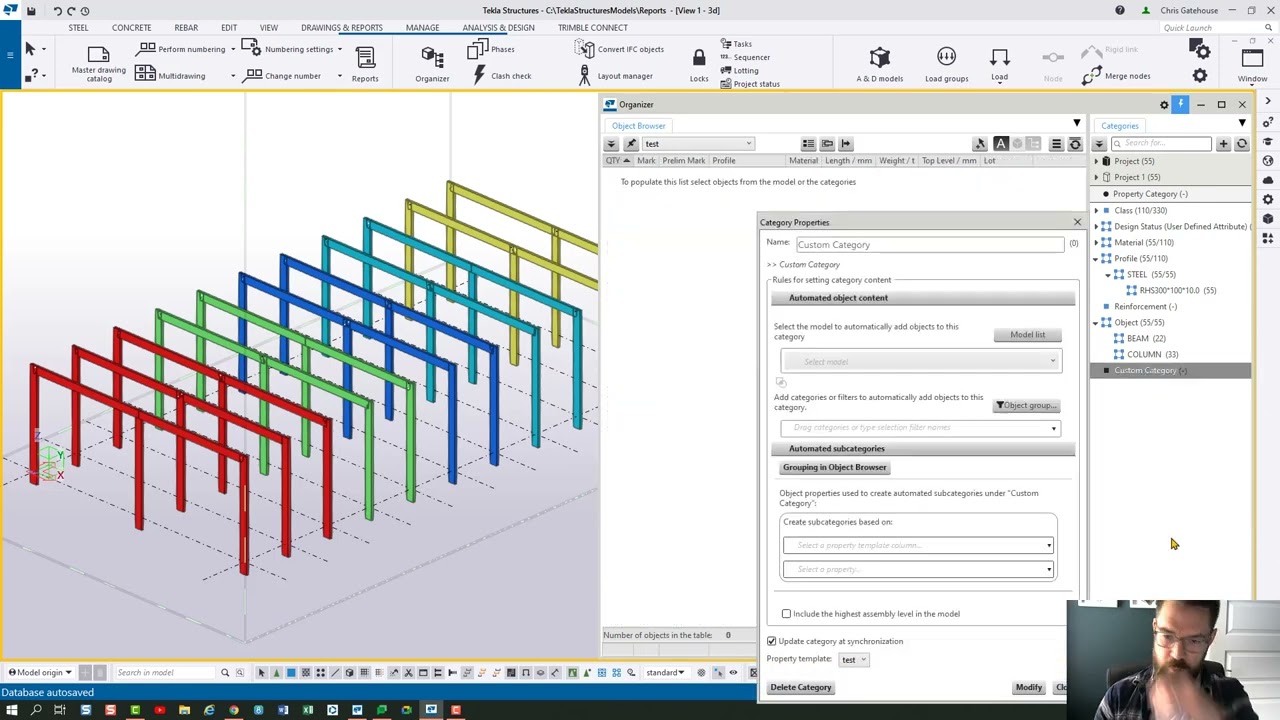Edit the Custom Category name field
Image resolution: width=1280 pixels, height=720 pixels.
[929, 245]
